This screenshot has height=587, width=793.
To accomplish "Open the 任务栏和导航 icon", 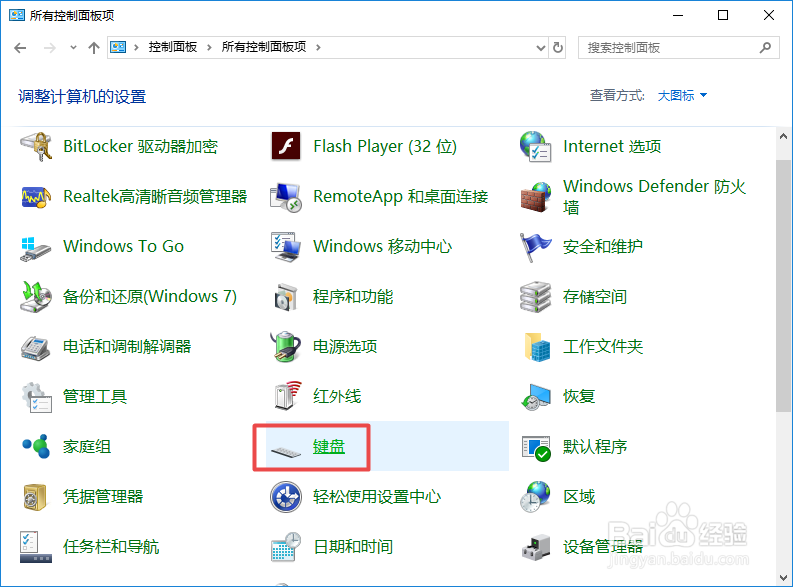I will (35, 547).
